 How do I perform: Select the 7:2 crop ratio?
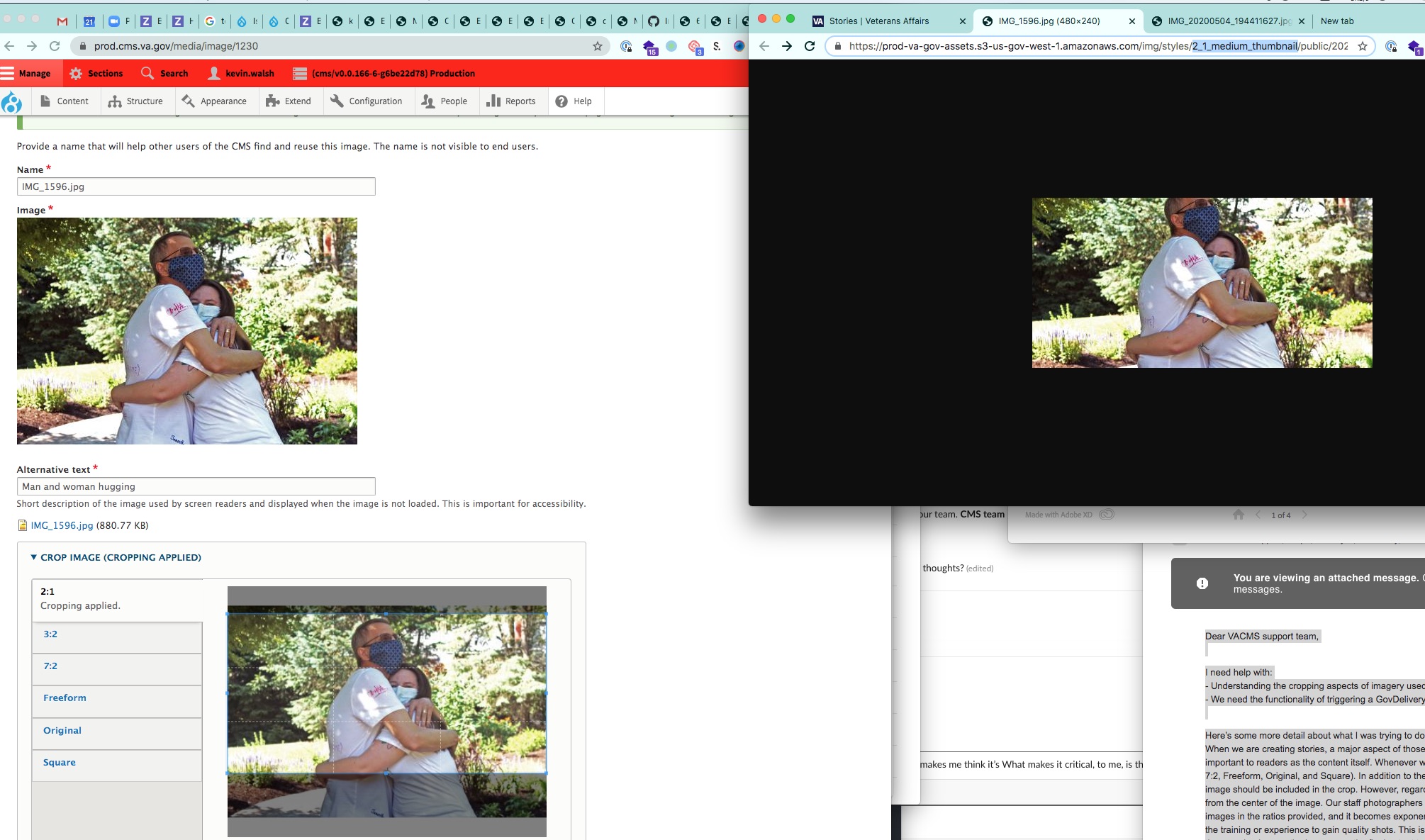[50, 666]
